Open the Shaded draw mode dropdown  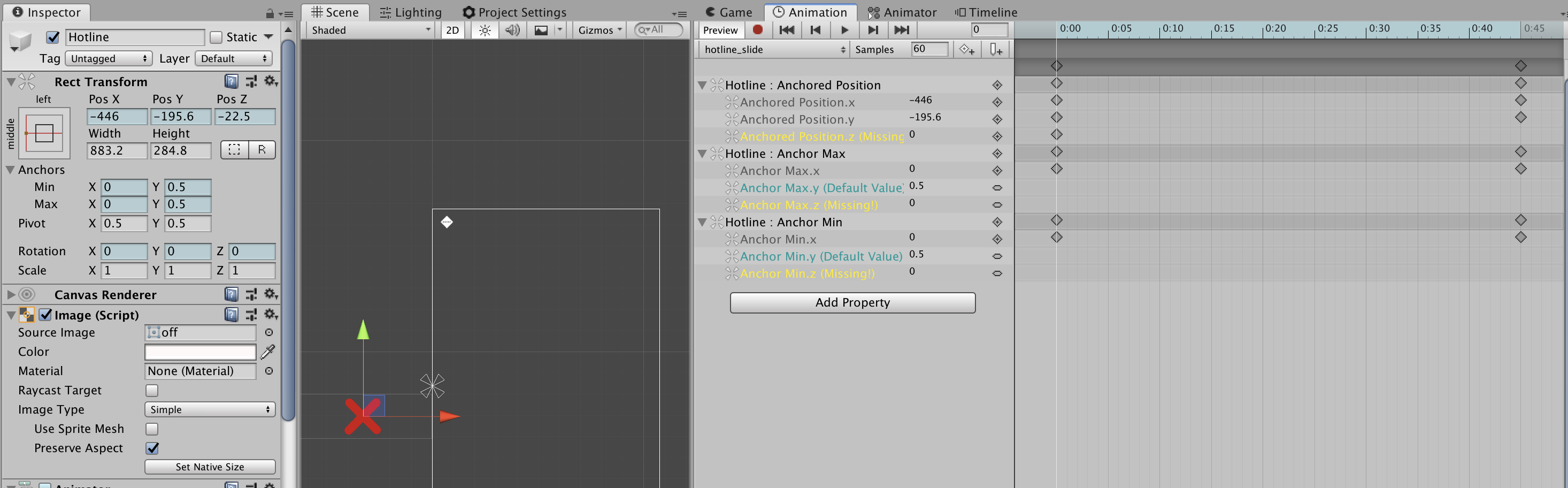[368, 29]
